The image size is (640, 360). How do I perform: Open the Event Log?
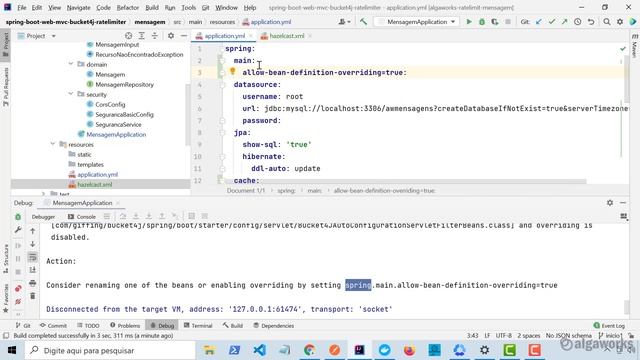point(609,325)
